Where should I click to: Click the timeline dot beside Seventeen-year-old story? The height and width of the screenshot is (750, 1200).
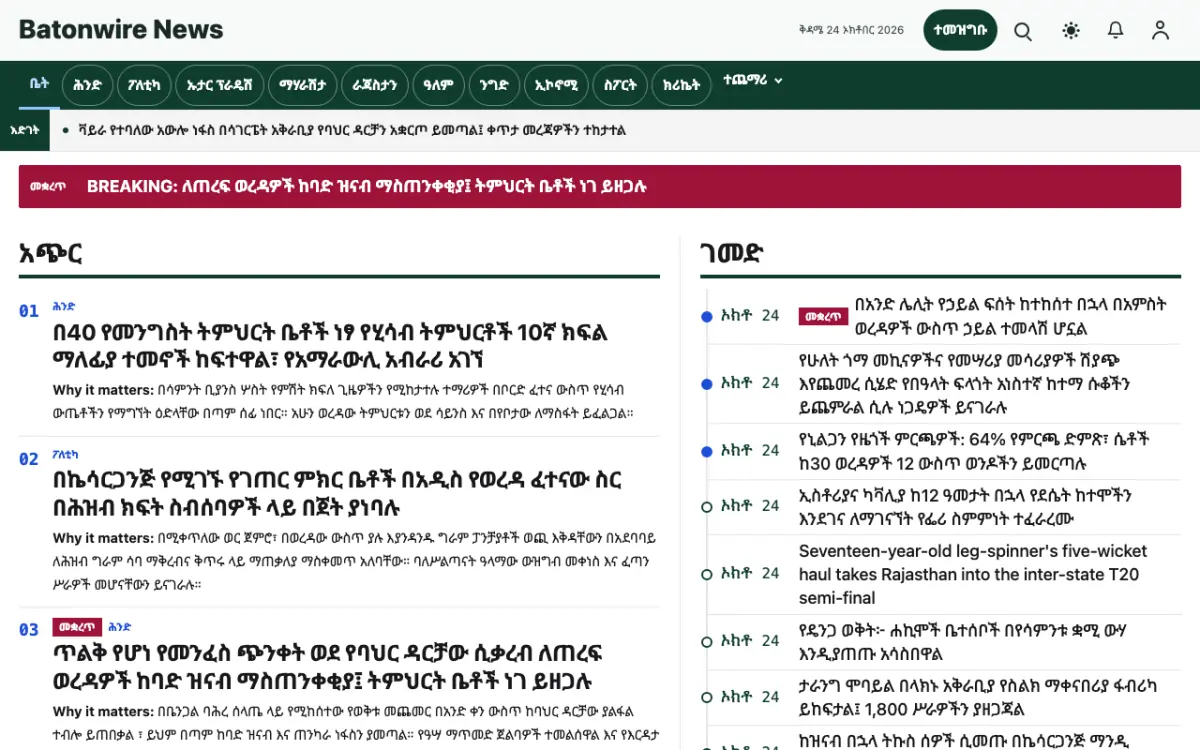pyautogui.click(x=707, y=575)
